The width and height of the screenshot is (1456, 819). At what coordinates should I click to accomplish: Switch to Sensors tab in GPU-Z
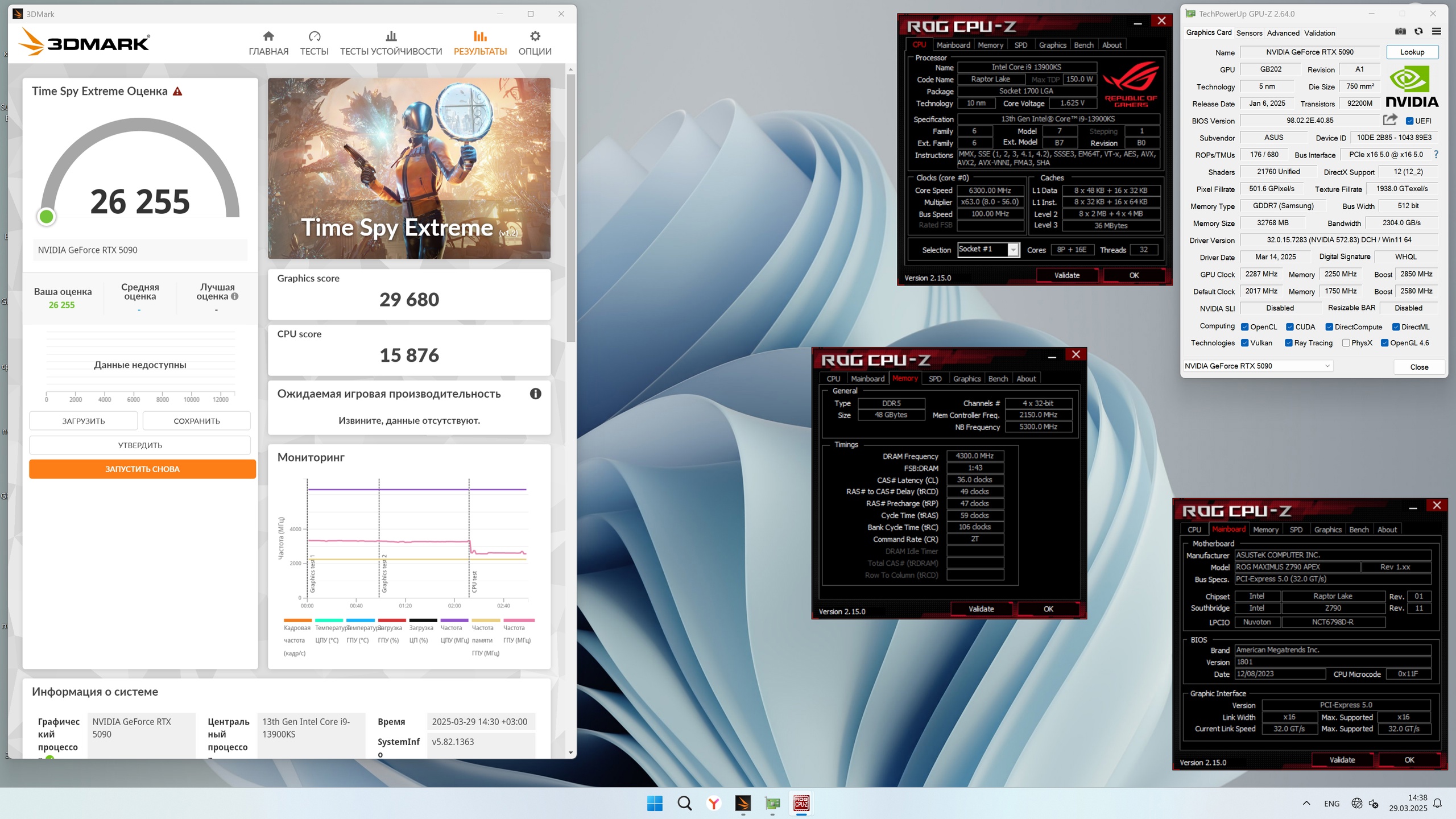tap(1249, 33)
